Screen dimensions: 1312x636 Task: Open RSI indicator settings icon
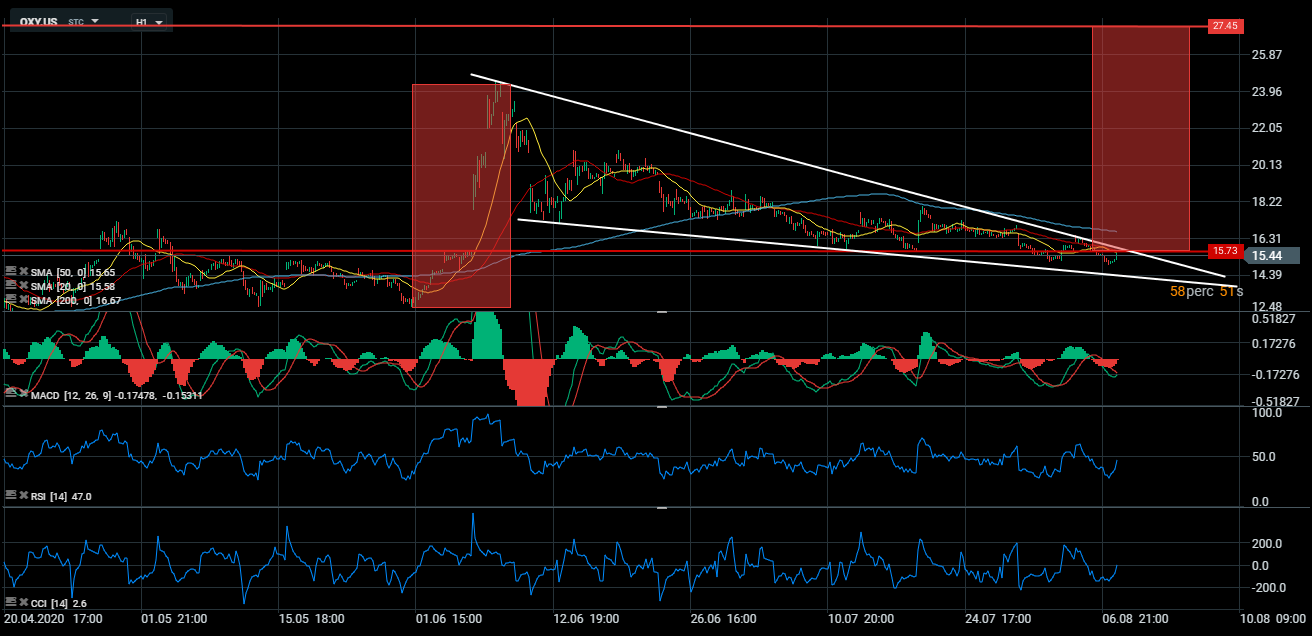[10, 495]
